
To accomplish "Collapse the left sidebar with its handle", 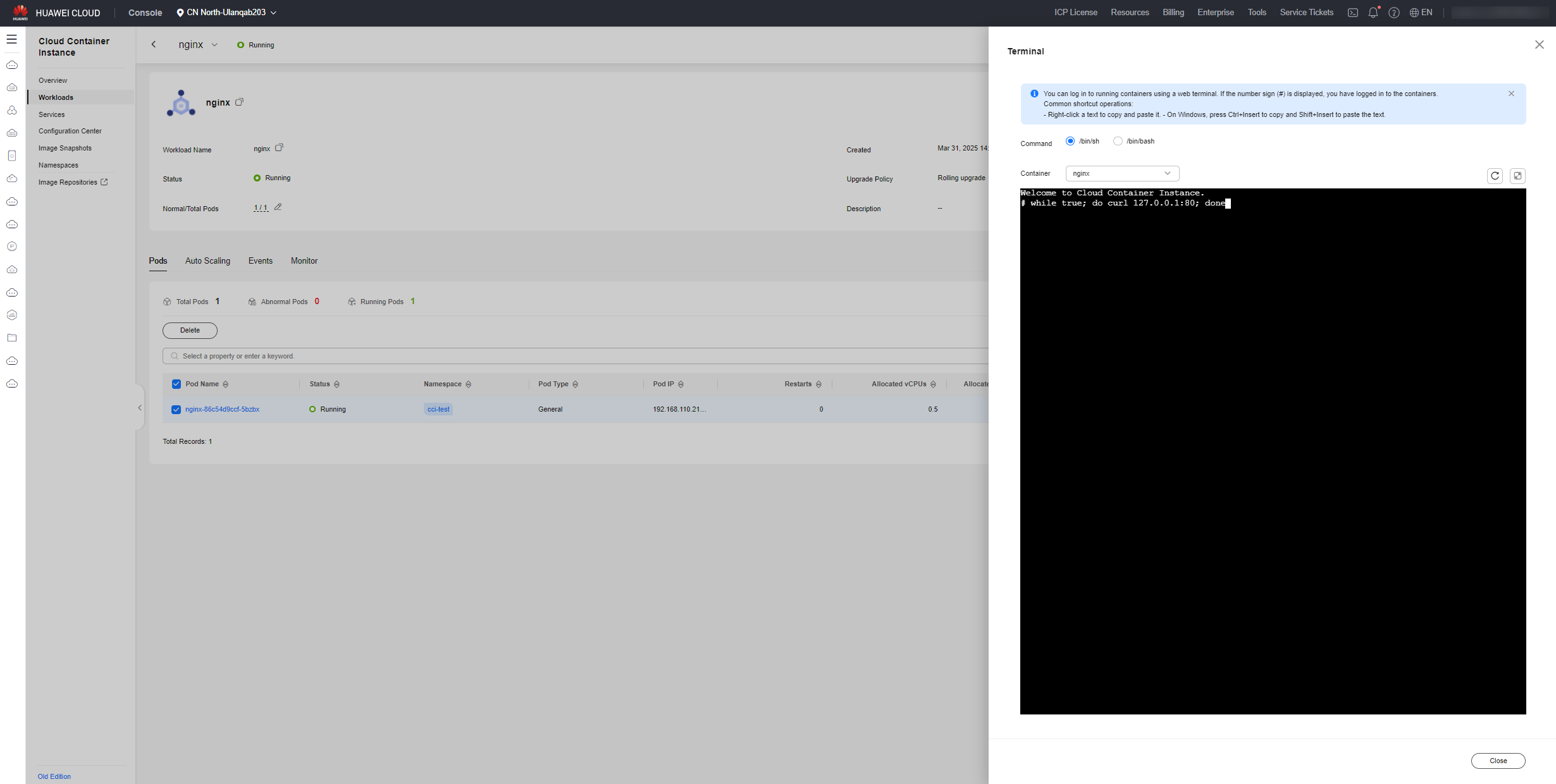I will 140,408.
